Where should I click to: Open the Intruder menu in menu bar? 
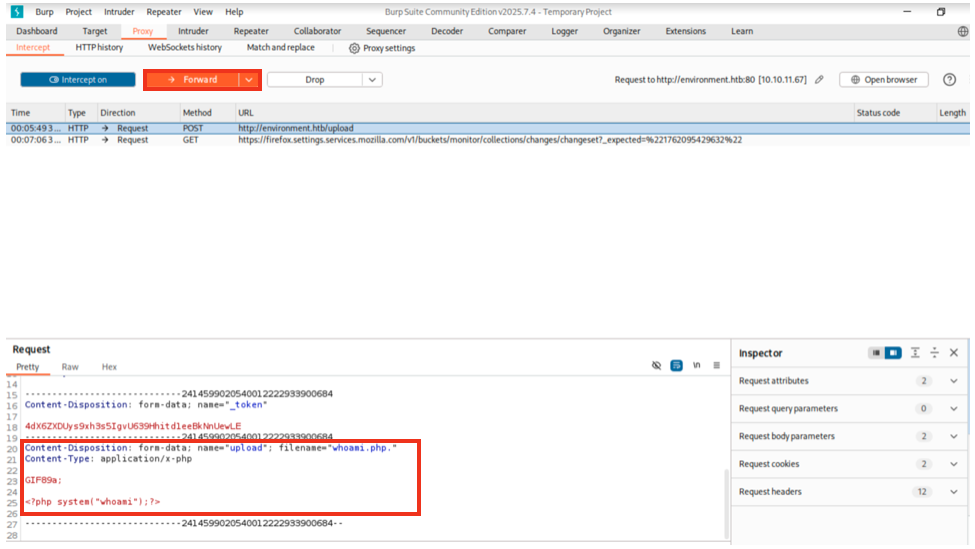(119, 12)
